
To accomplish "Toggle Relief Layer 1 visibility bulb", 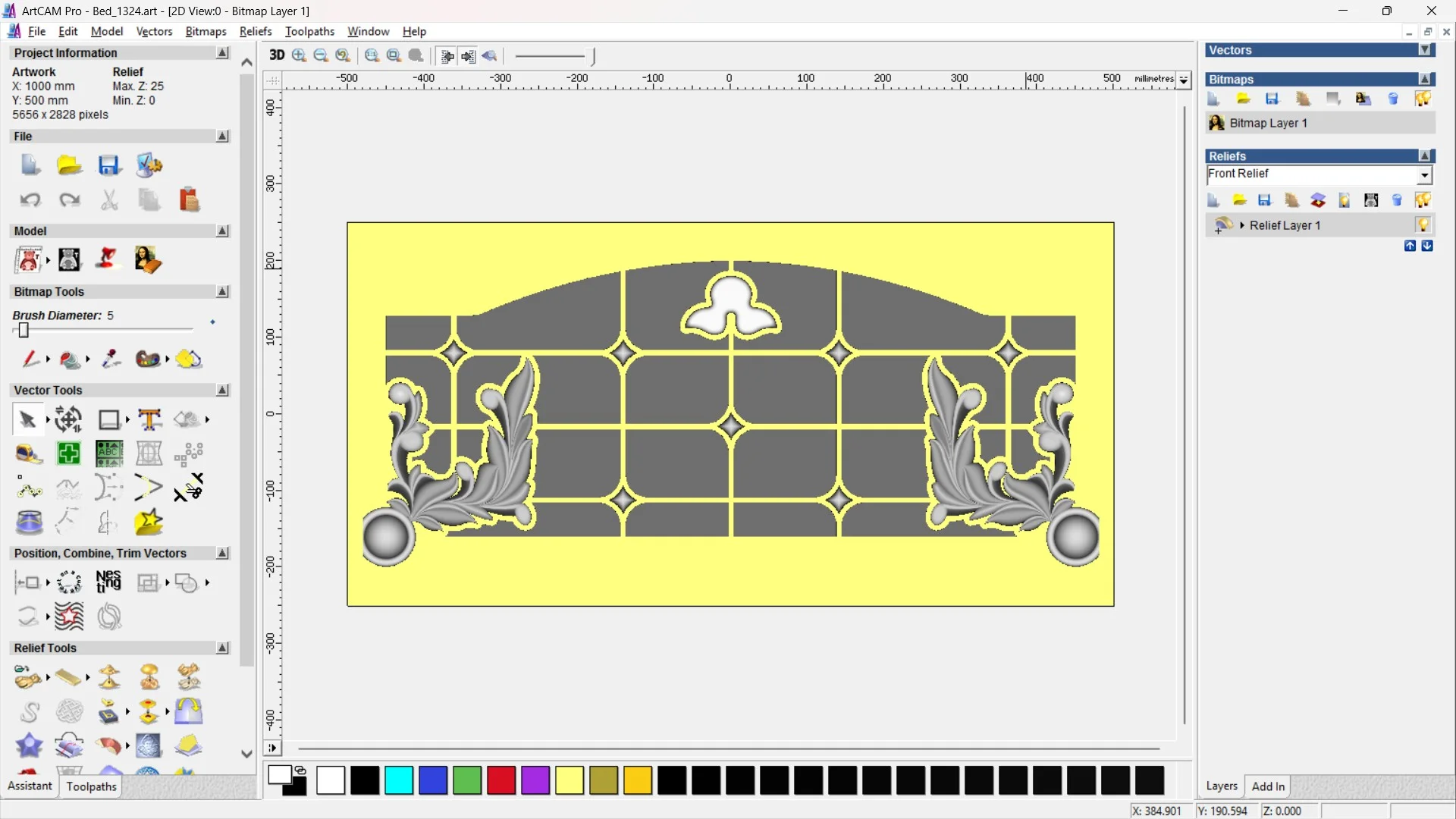I will coord(1423,225).
